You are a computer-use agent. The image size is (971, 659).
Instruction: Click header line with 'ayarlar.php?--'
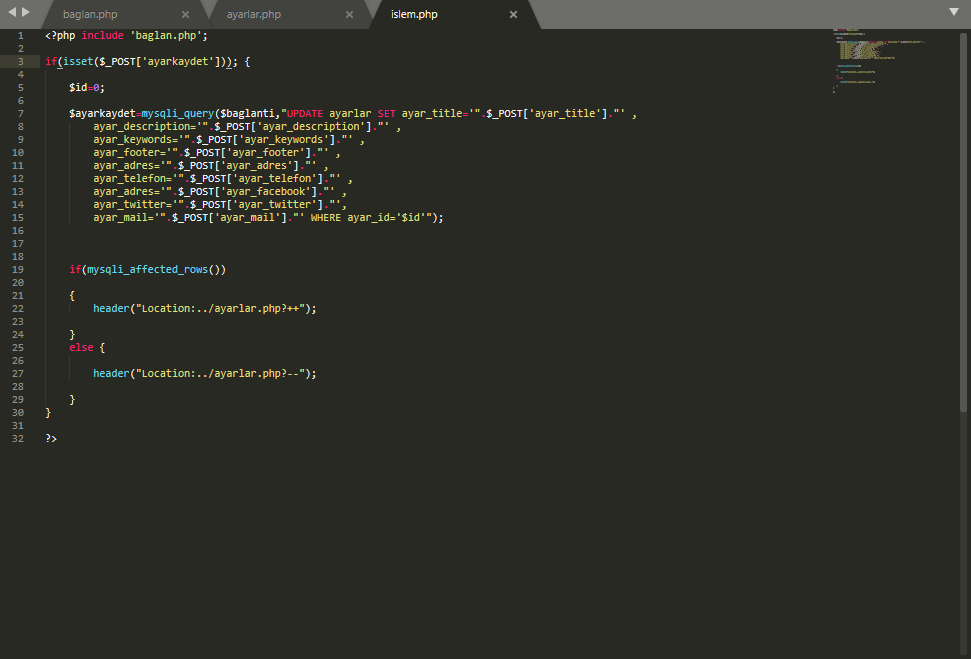[x=204, y=373]
